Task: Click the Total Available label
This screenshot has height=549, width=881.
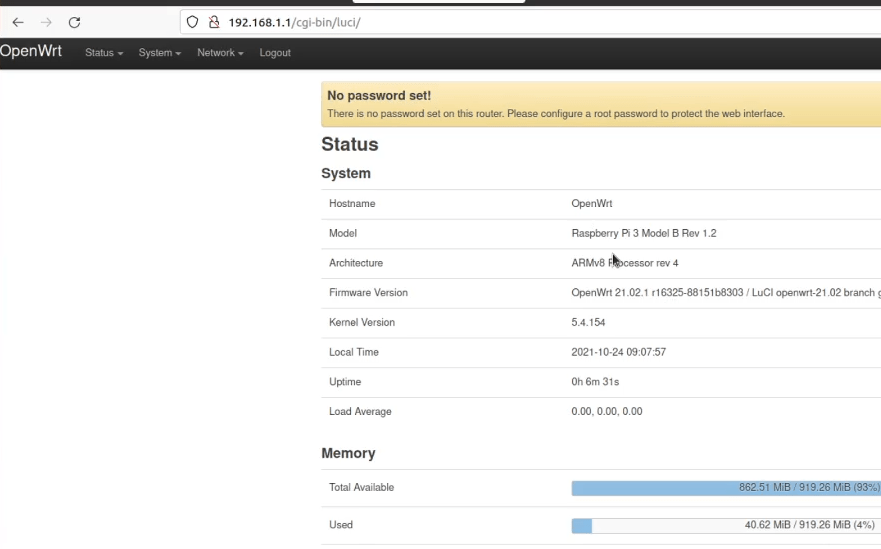Action: (361, 488)
